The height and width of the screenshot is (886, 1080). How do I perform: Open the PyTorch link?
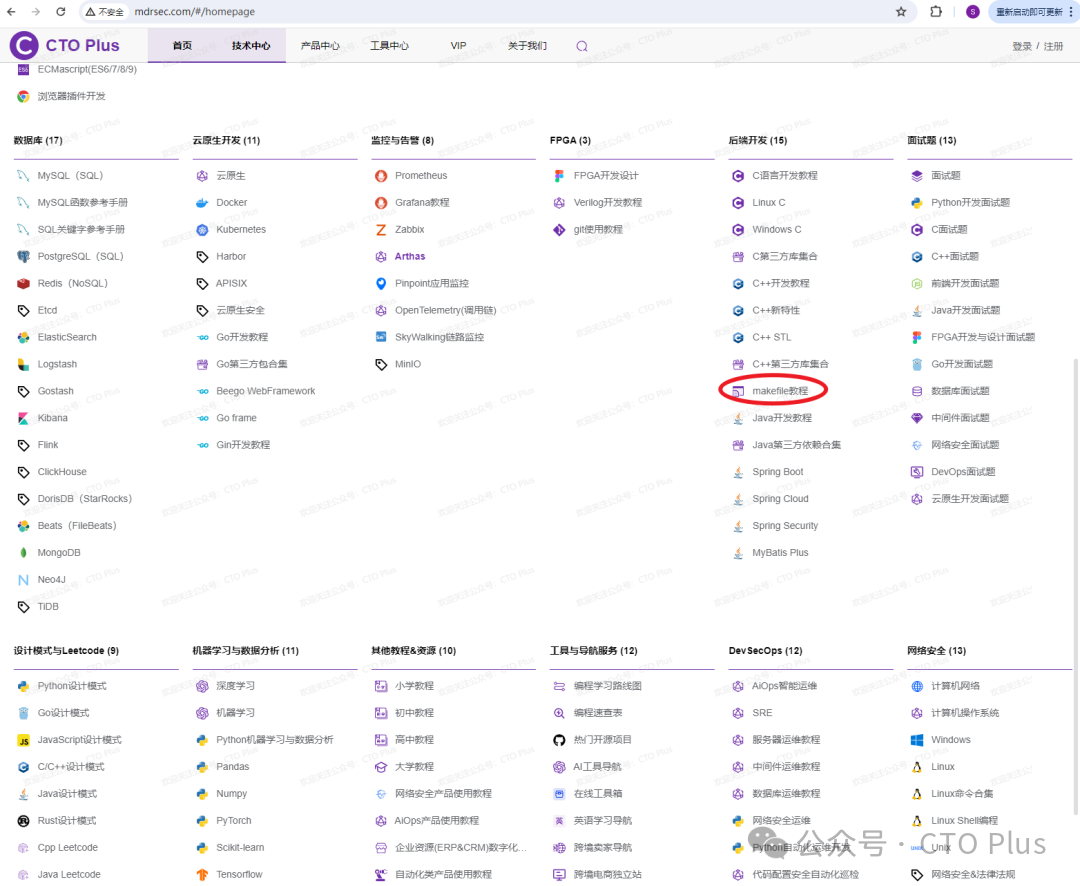click(x=233, y=821)
